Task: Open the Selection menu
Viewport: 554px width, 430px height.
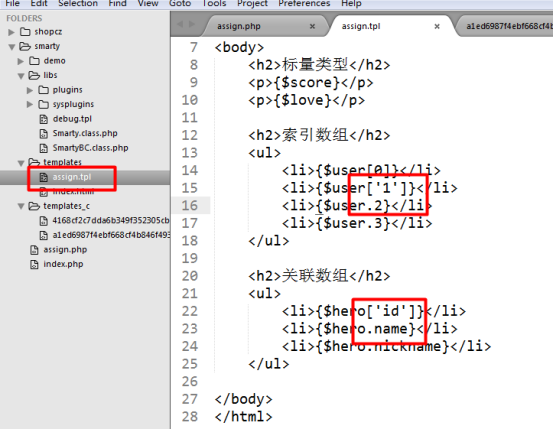Action: click(78, 3)
